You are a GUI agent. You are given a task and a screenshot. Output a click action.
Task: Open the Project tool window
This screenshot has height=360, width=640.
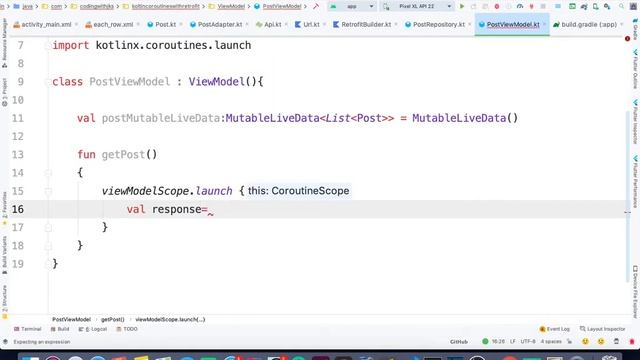tap(4, 92)
